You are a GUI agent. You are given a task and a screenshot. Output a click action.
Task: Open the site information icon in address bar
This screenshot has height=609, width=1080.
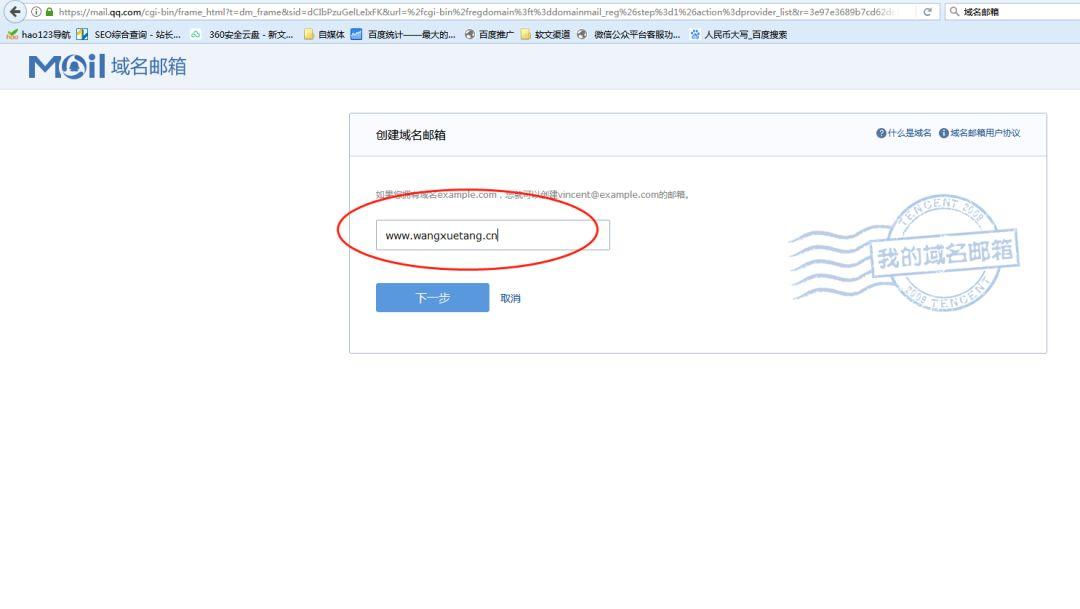tap(37, 12)
